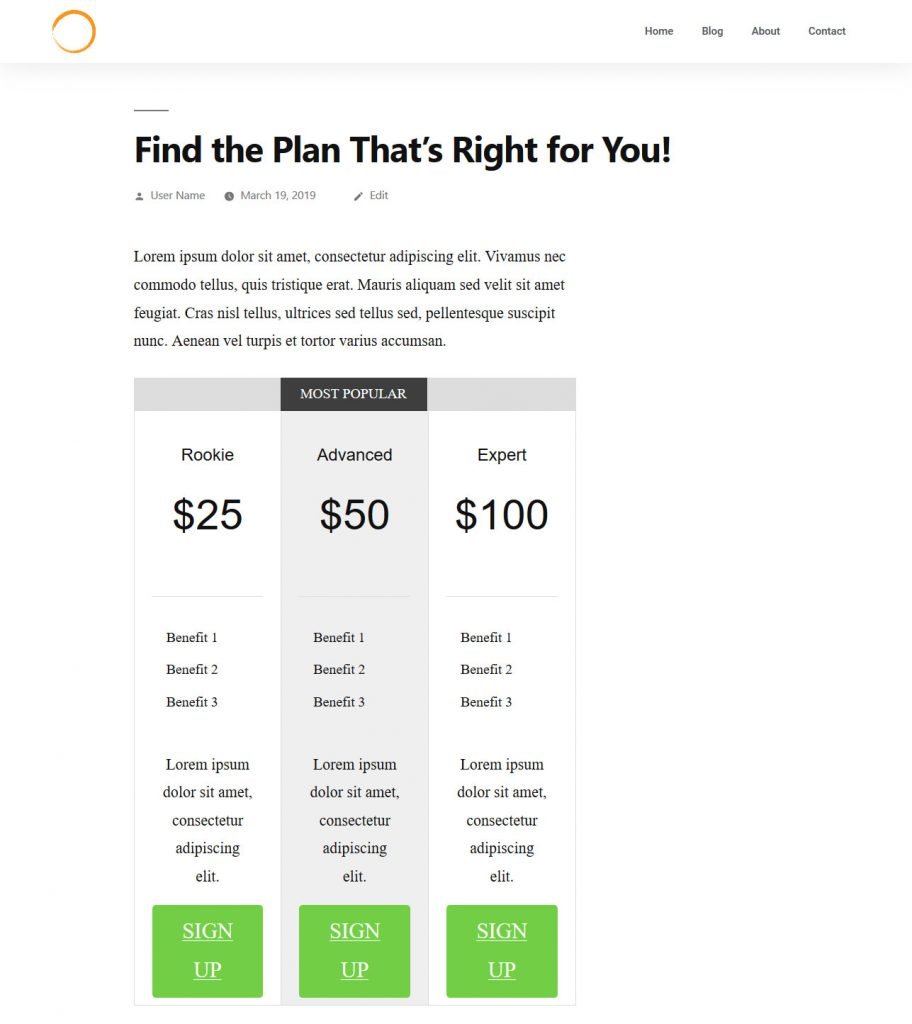This screenshot has height=1024, width=912.
Task: Navigate to the Contact page
Action: 827,31
